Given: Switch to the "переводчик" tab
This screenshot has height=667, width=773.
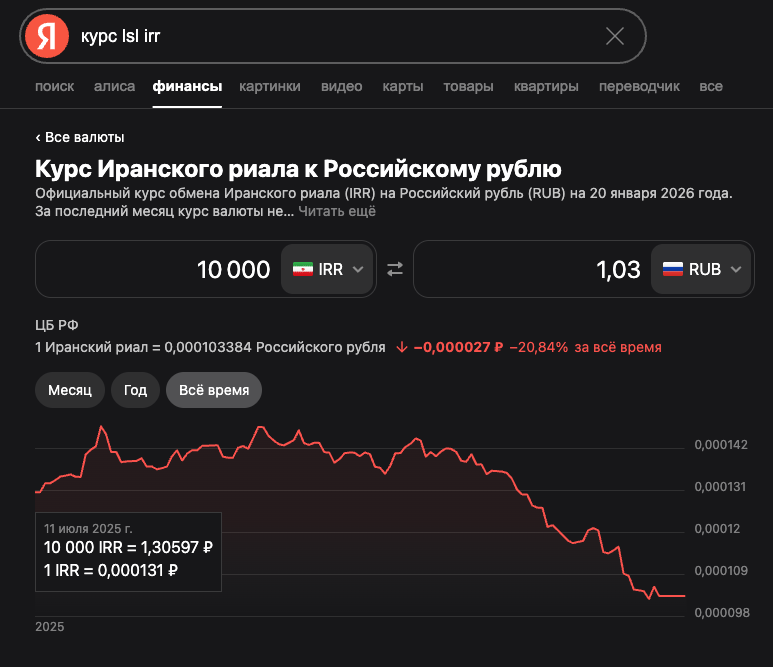Looking at the screenshot, I should click(639, 86).
